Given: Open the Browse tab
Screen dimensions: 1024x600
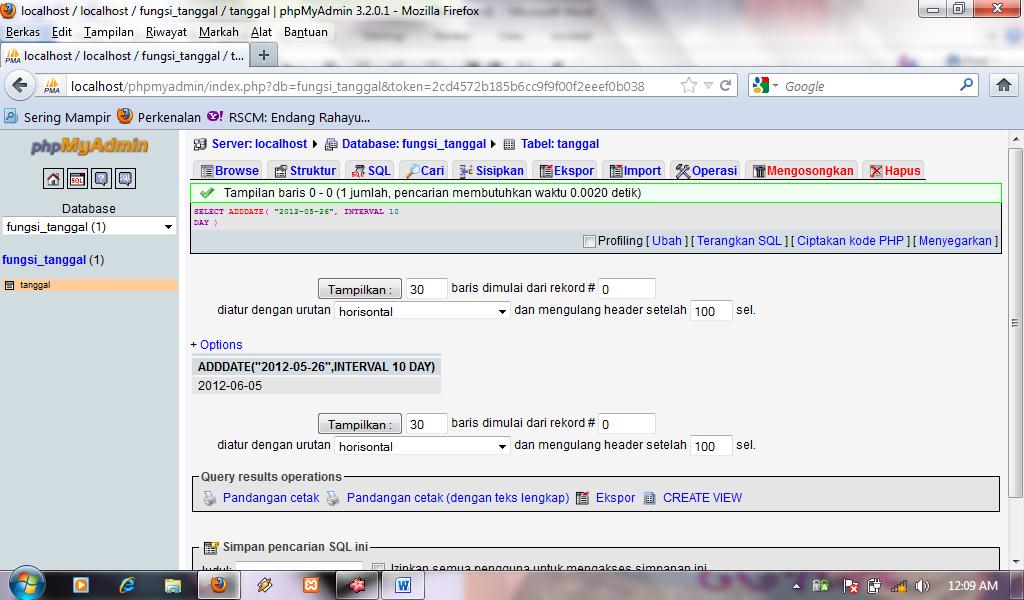Looking at the screenshot, I should pos(230,171).
